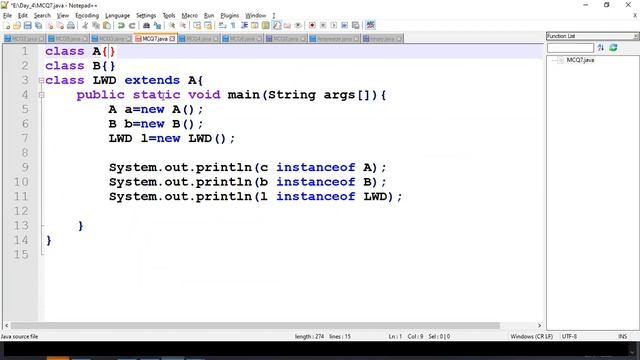Open the Settings menu
The width and height of the screenshot is (640, 360).
[x=146, y=16]
